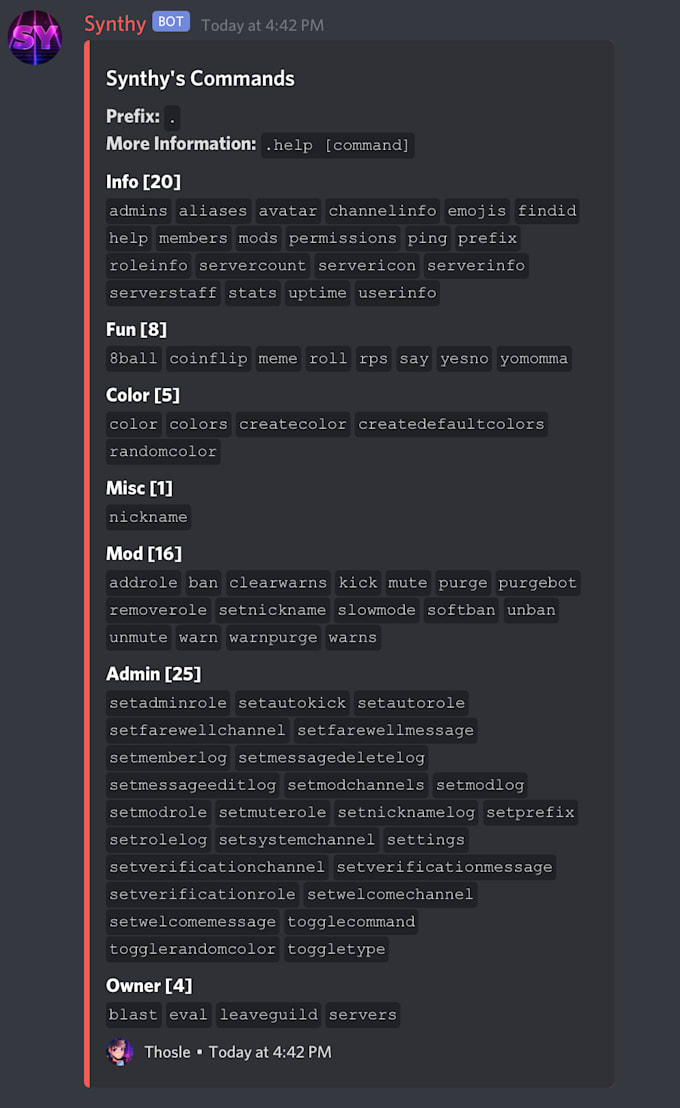This screenshot has width=680, height=1108.
Task: Select the togglerandomcolor command under Admin
Action: 192,949
